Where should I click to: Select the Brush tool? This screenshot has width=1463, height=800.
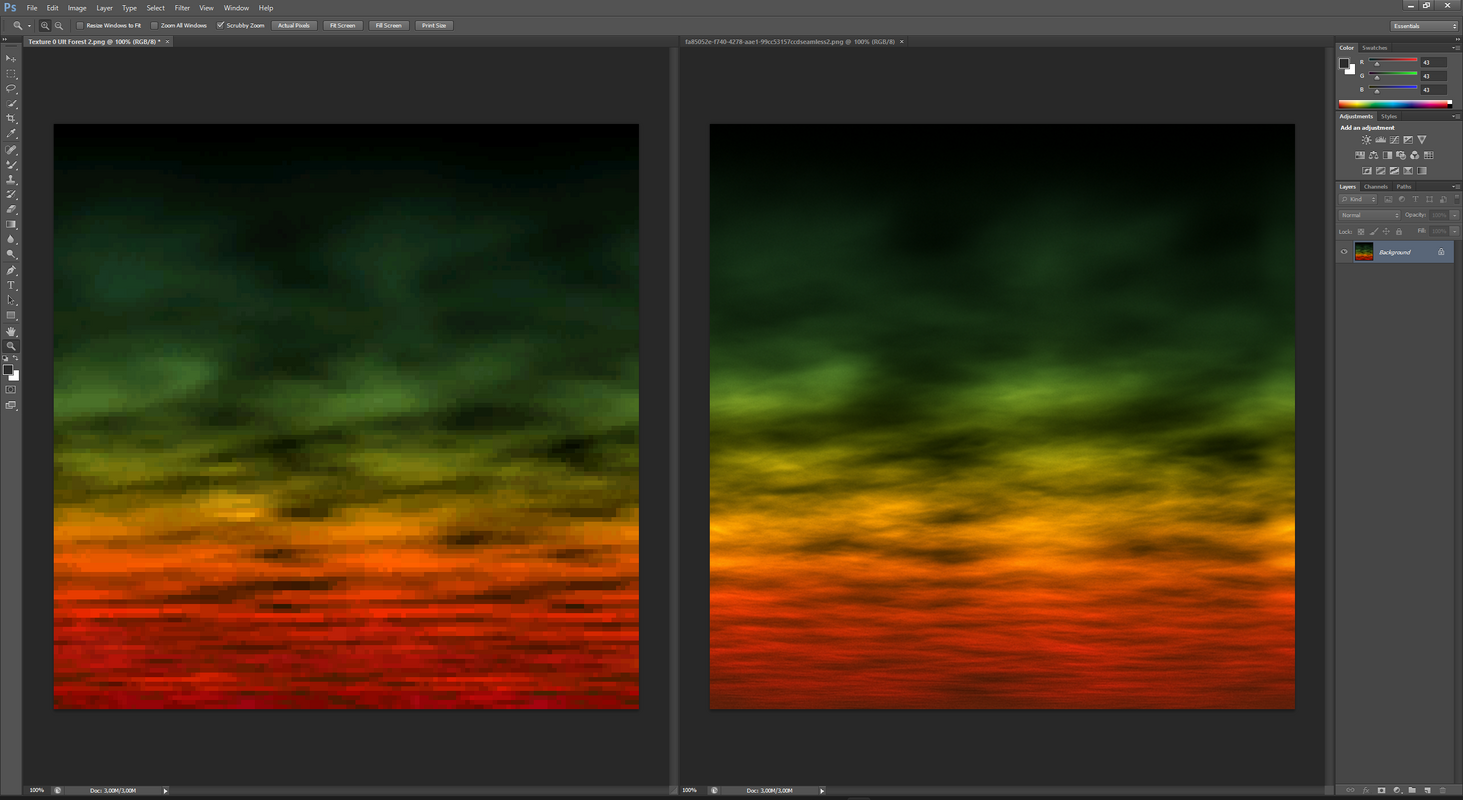pos(11,165)
